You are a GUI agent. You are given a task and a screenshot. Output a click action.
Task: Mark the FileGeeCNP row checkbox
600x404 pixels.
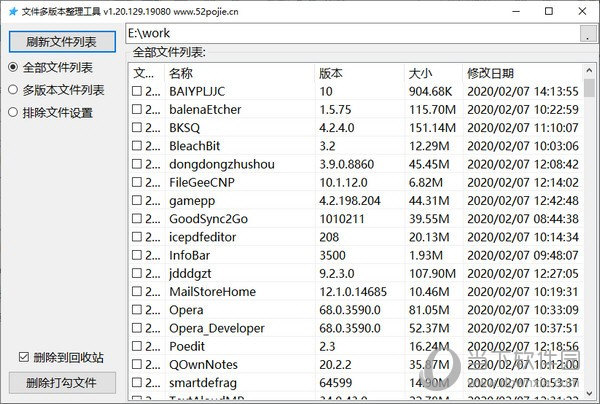point(137,182)
